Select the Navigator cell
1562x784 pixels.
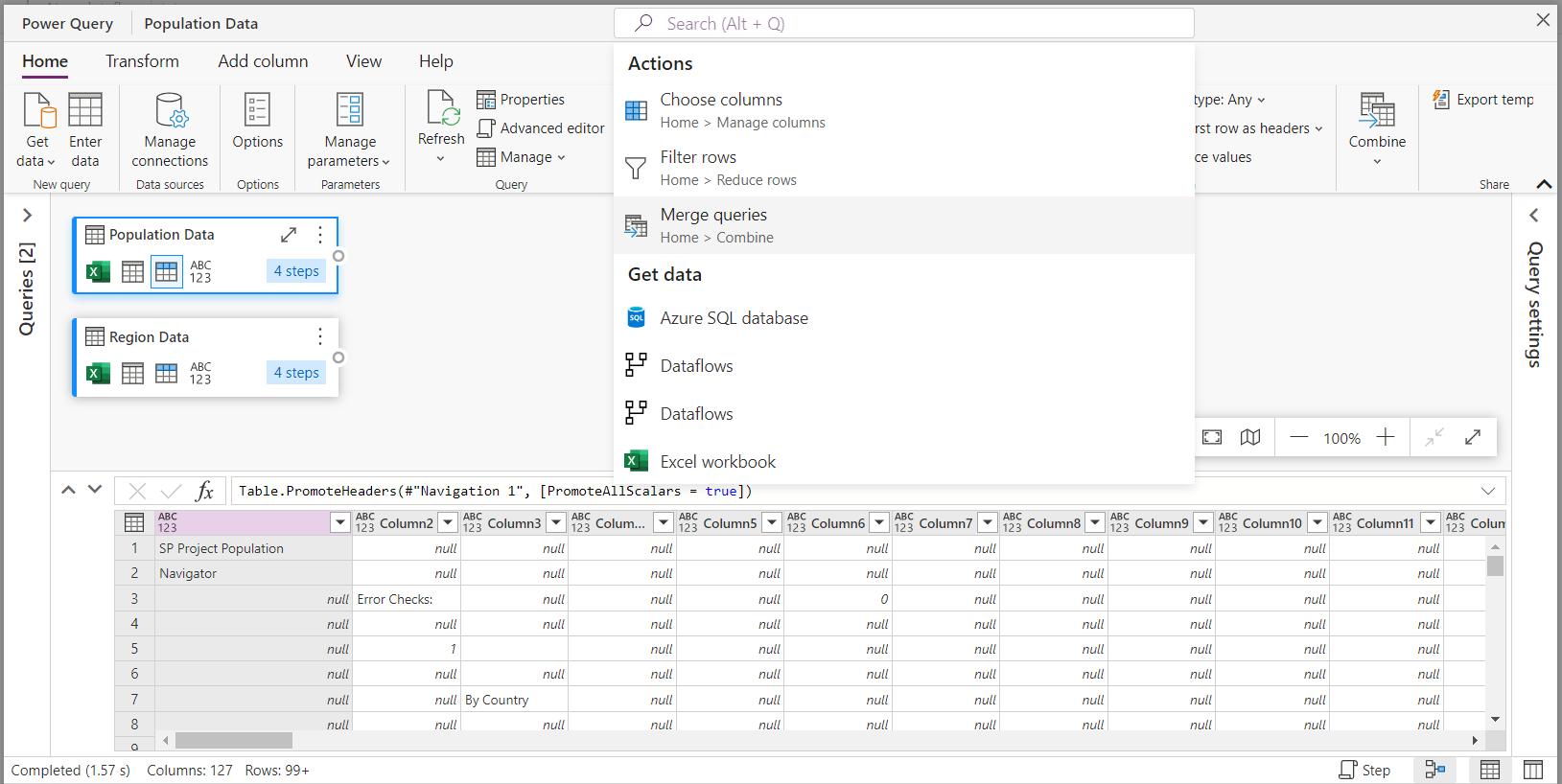click(253, 573)
